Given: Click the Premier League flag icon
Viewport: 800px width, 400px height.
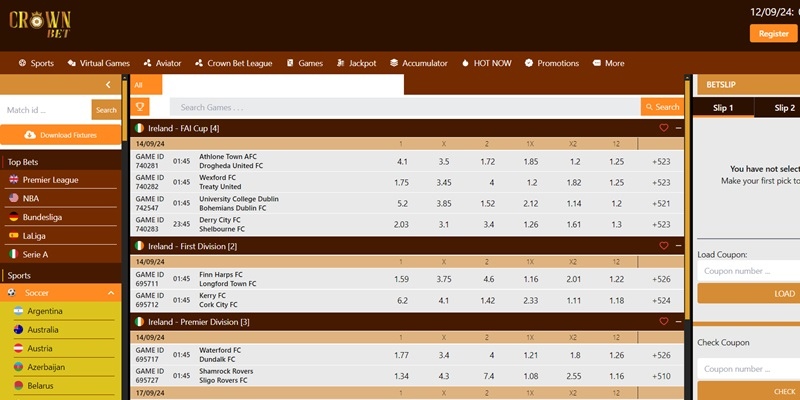Looking at the screenshot, I should [13, 180].
